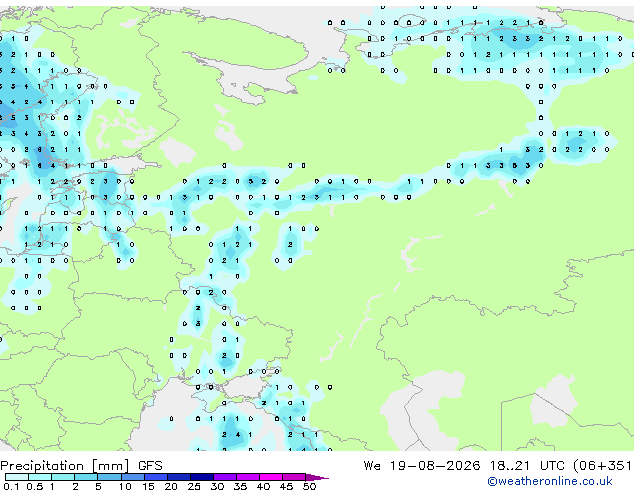Click the 40–45 mm magenta legend swatch
This screenshot has width=634, height=490.
pyautogui.click(x=271, y=477)
